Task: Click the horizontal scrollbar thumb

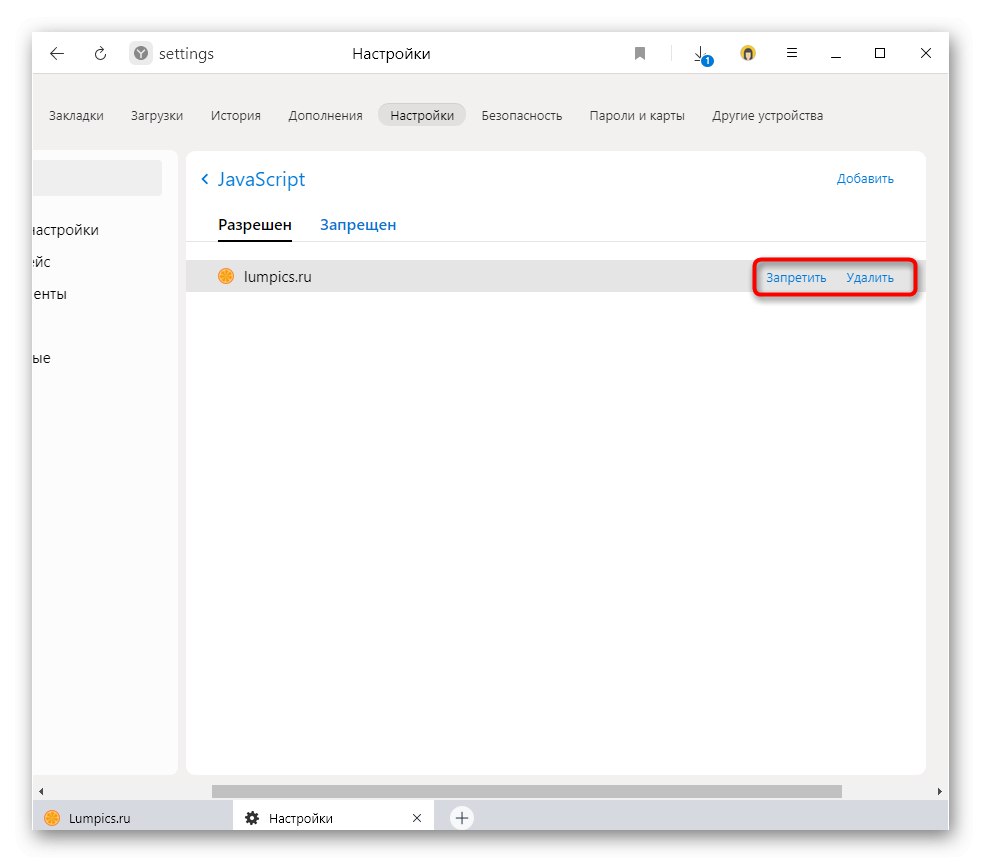Action: click(x=527, y=791)
